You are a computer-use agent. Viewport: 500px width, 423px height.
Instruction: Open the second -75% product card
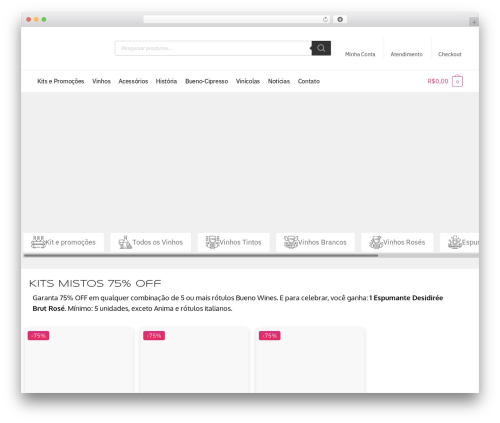coord(195,360)
